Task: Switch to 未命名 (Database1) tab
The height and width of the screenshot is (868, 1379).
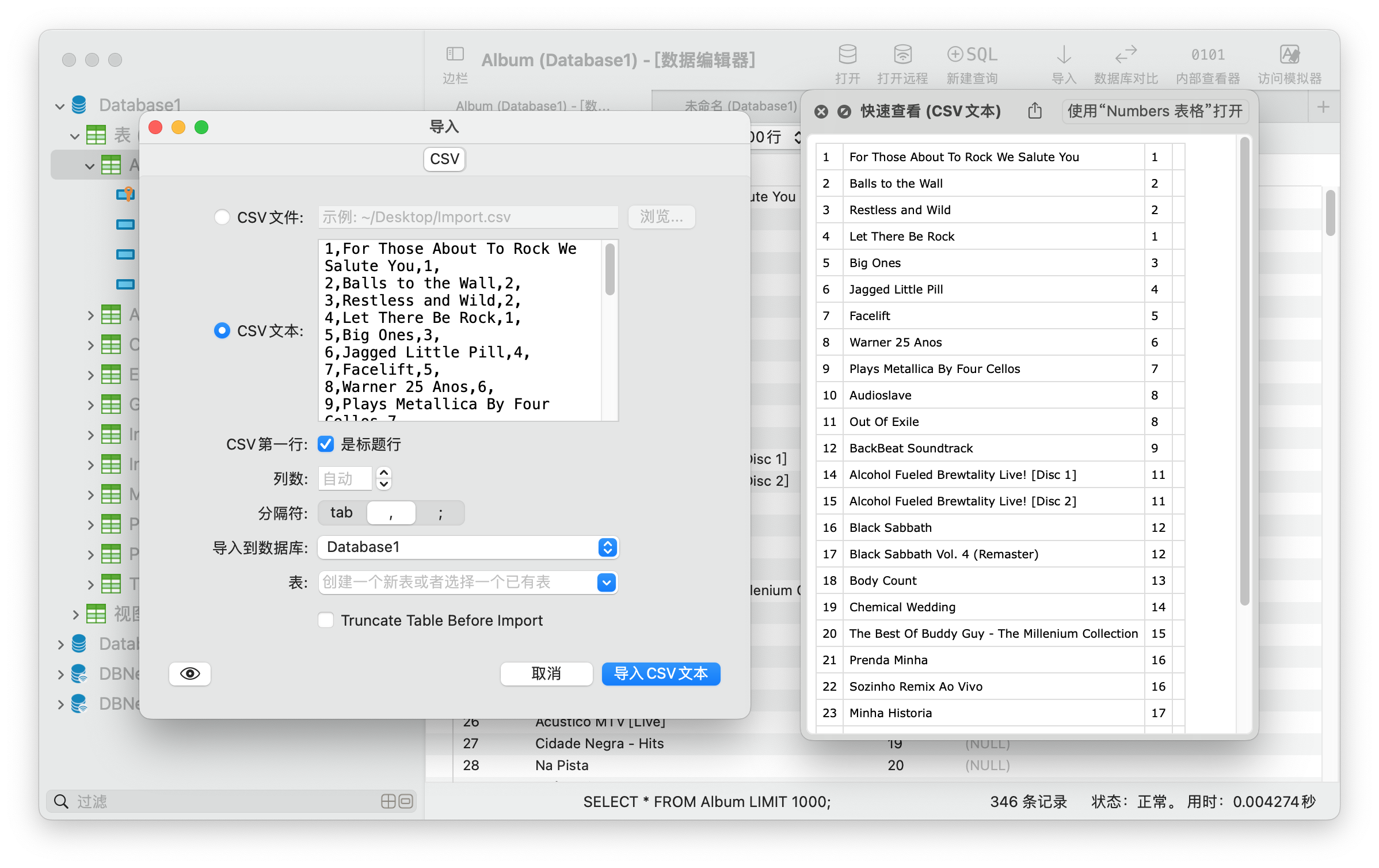Action: click(x=740, y=106)
